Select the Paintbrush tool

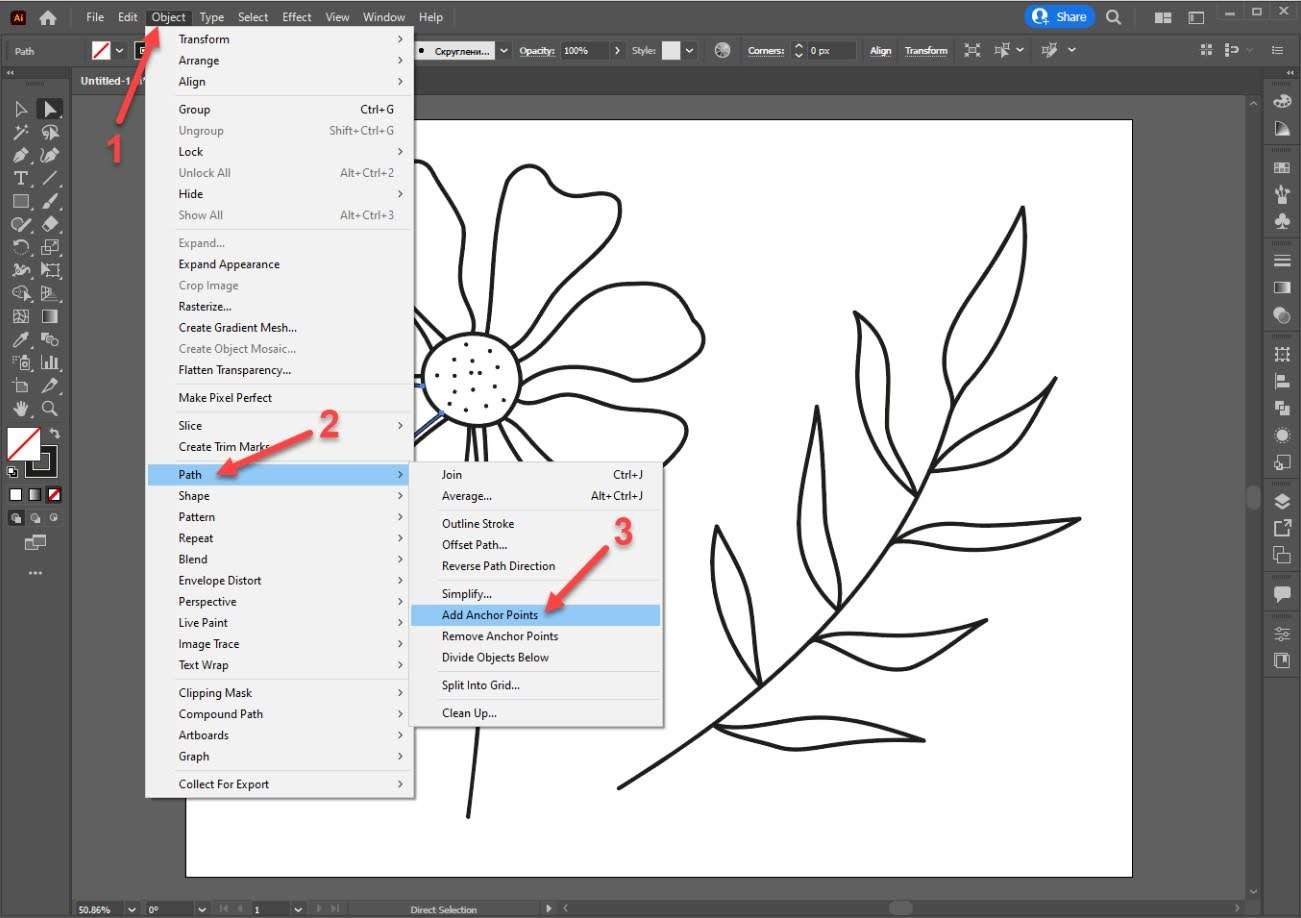pos(49,201)
